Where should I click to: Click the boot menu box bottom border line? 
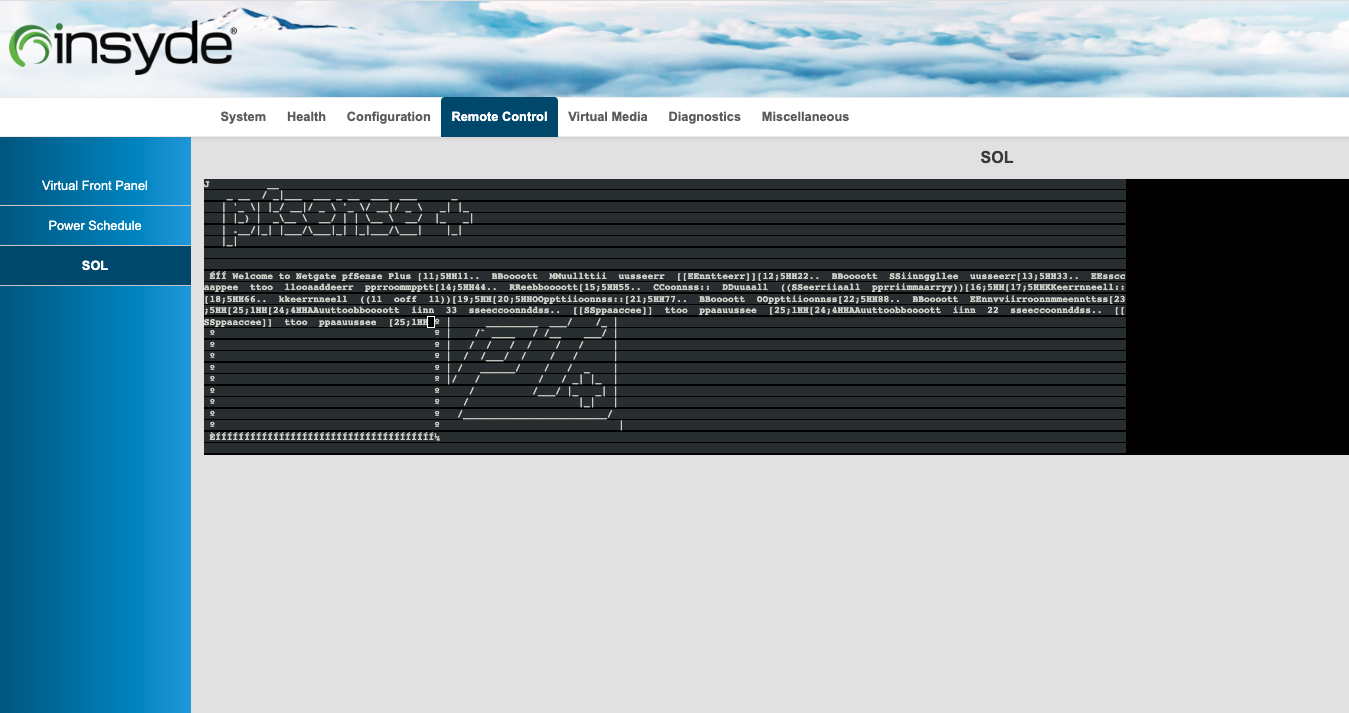coord(325,437)
